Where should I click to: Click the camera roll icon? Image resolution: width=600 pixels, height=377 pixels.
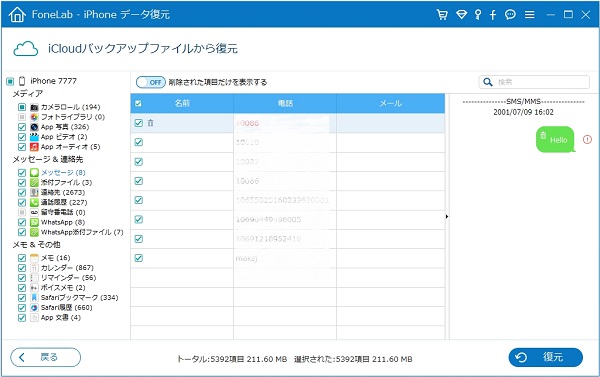(x=34, y=107)
